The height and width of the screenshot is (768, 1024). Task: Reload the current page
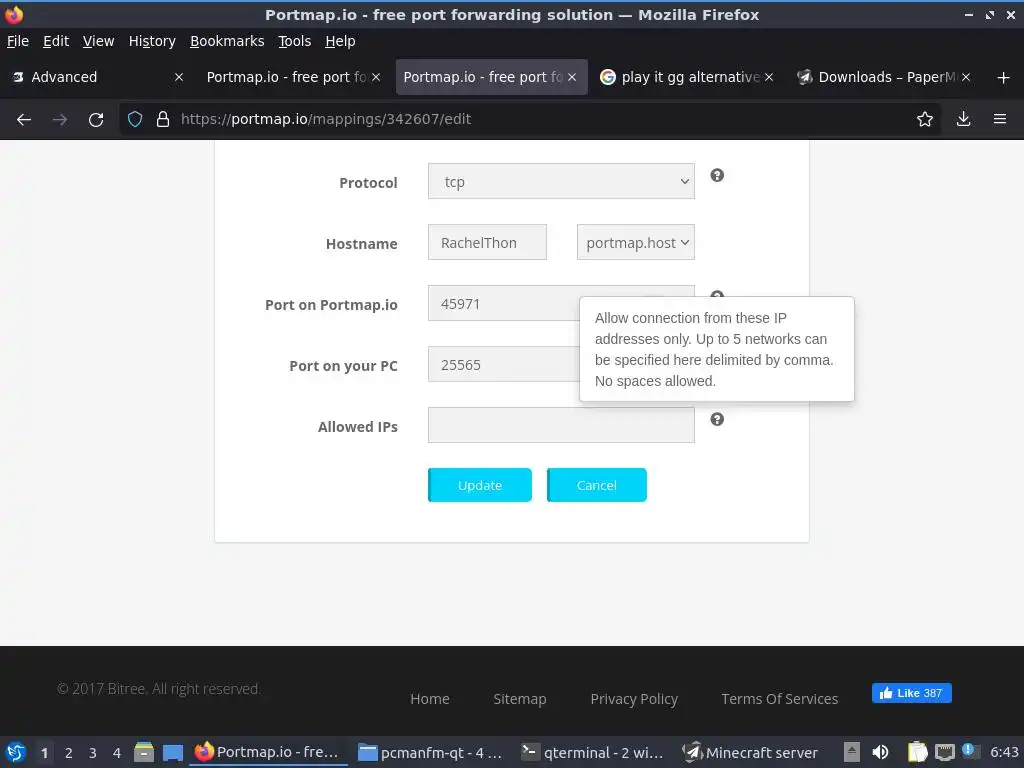96,119
